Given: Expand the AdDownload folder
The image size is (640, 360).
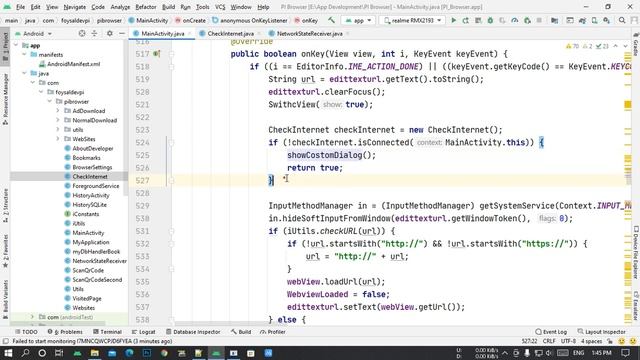Looking at the screenshot, I should coord(58,111).
